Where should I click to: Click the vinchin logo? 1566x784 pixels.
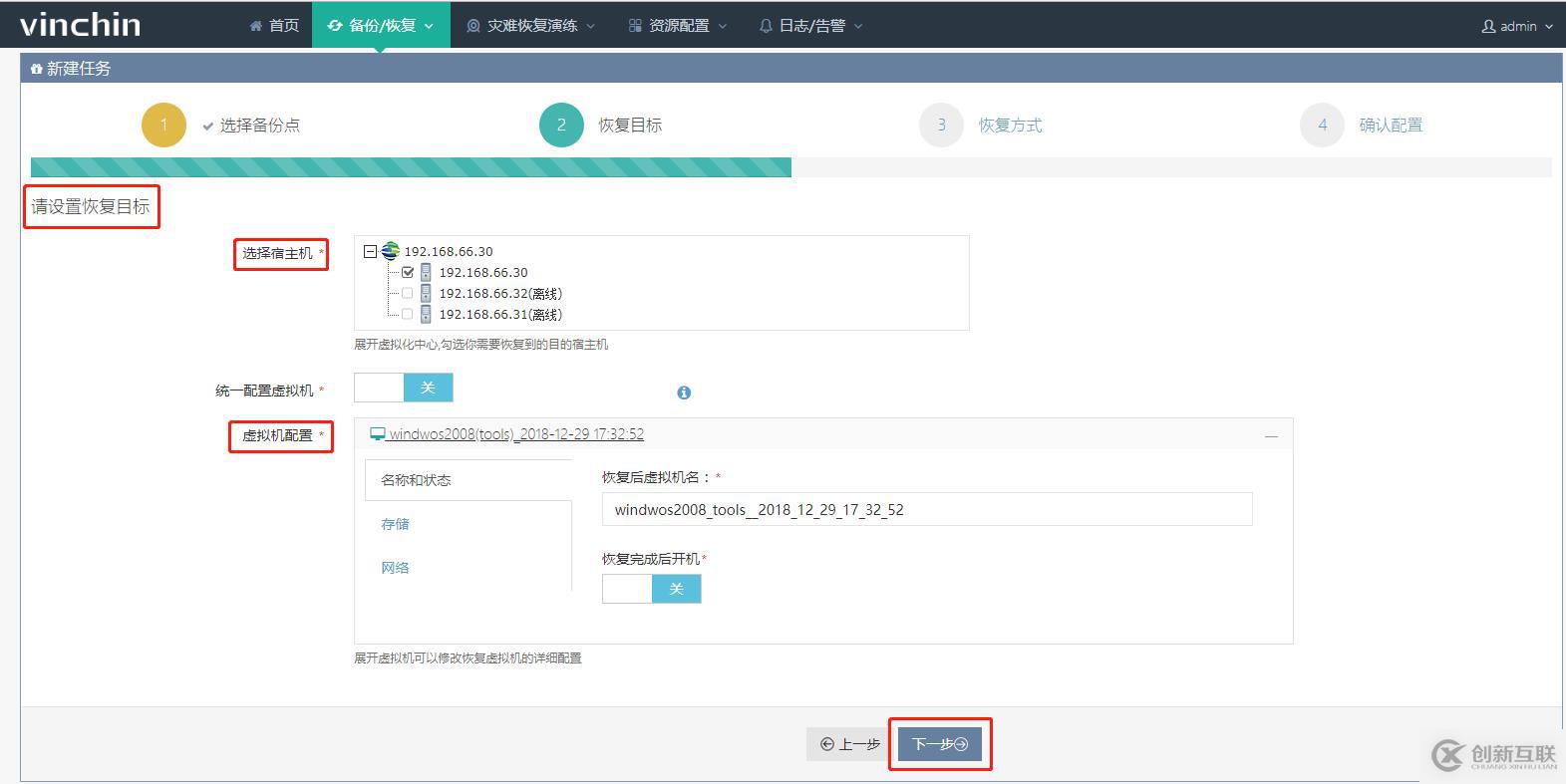tap(80, 24)
